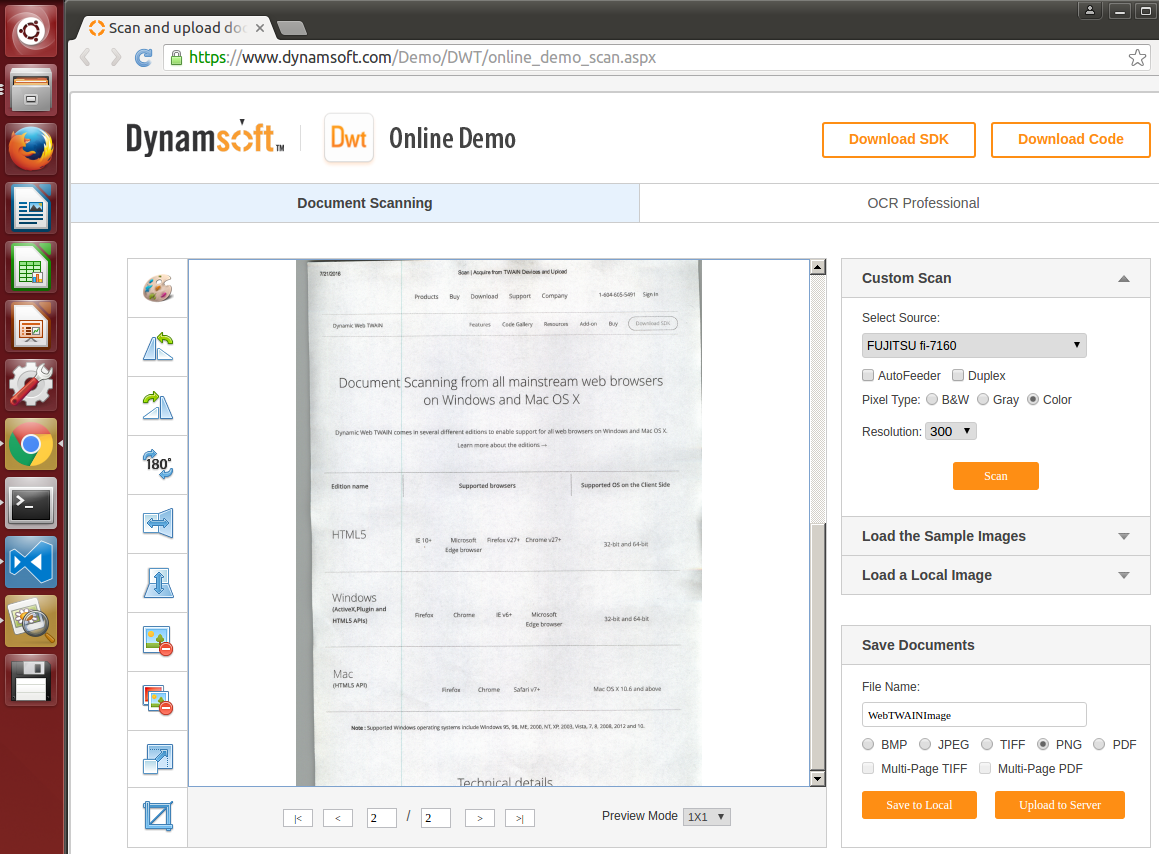Switch to Document Scanning tab

coord(364,203)
